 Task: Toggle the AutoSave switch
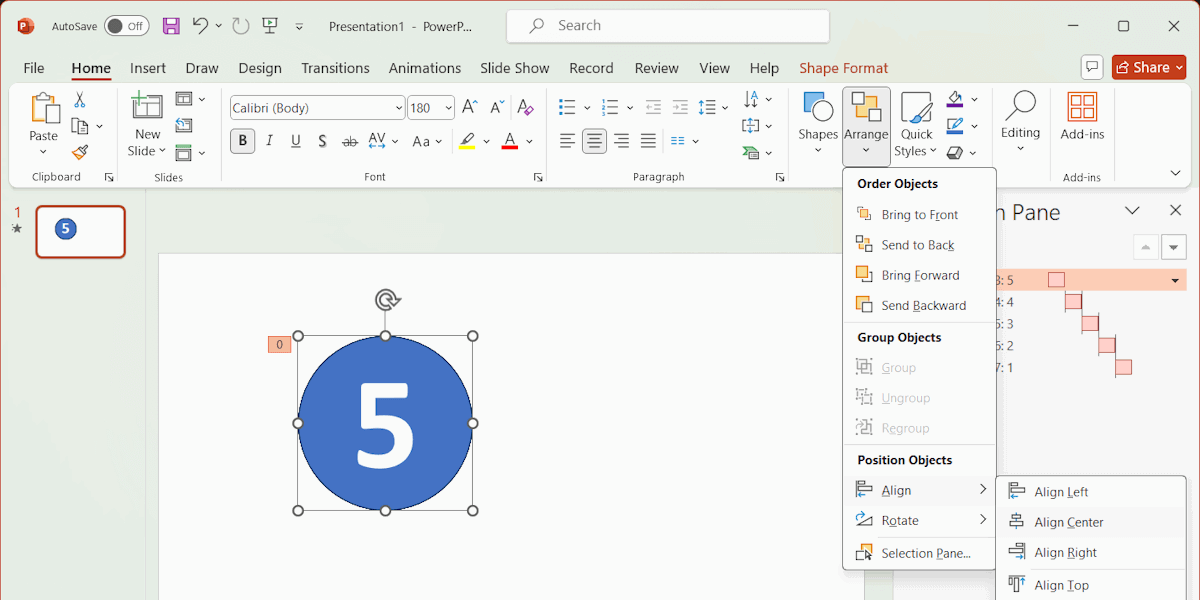click(x=127, y=26)
